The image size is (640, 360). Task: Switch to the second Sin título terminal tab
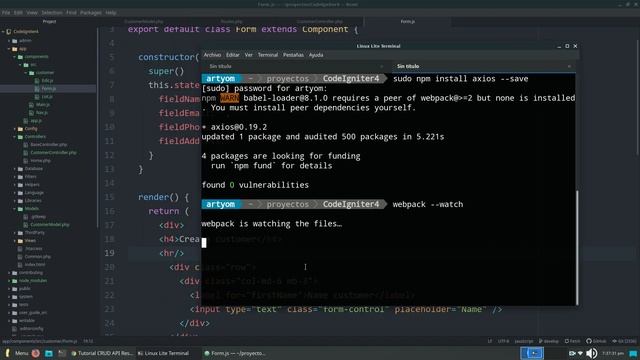[x=408, y=66]
